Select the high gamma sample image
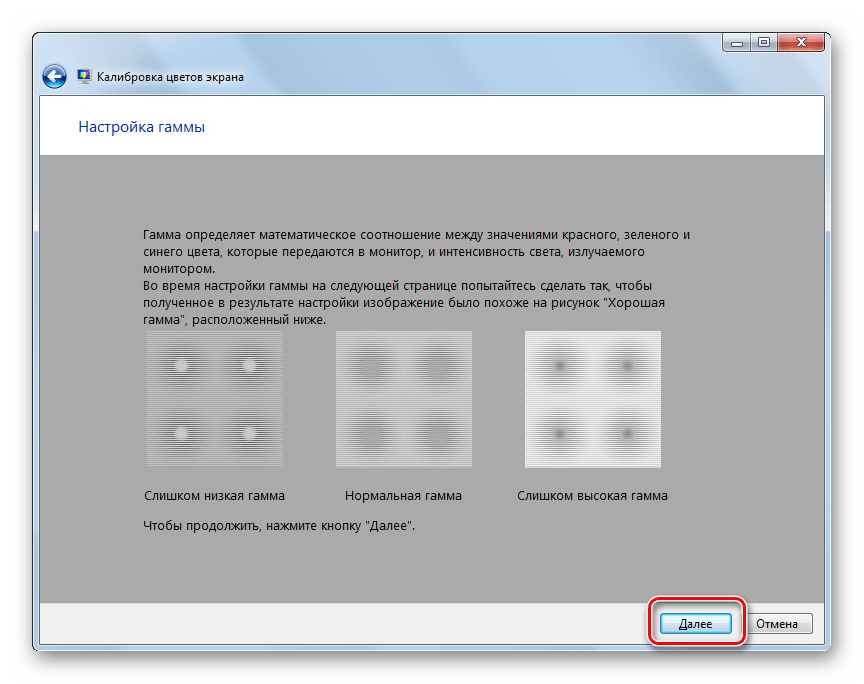This screenshot has height=684, width=864. click(x=593, y=399)
